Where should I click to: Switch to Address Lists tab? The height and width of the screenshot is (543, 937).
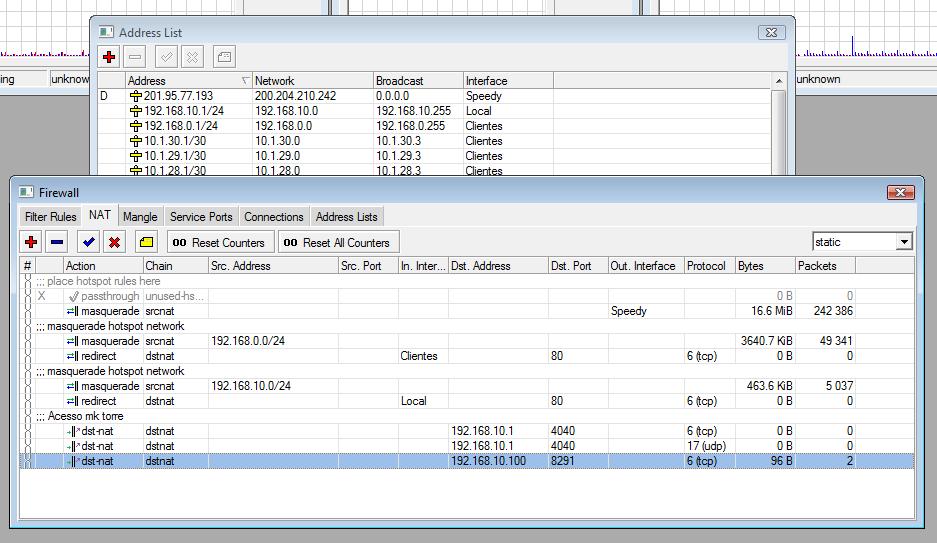point(347,217)
